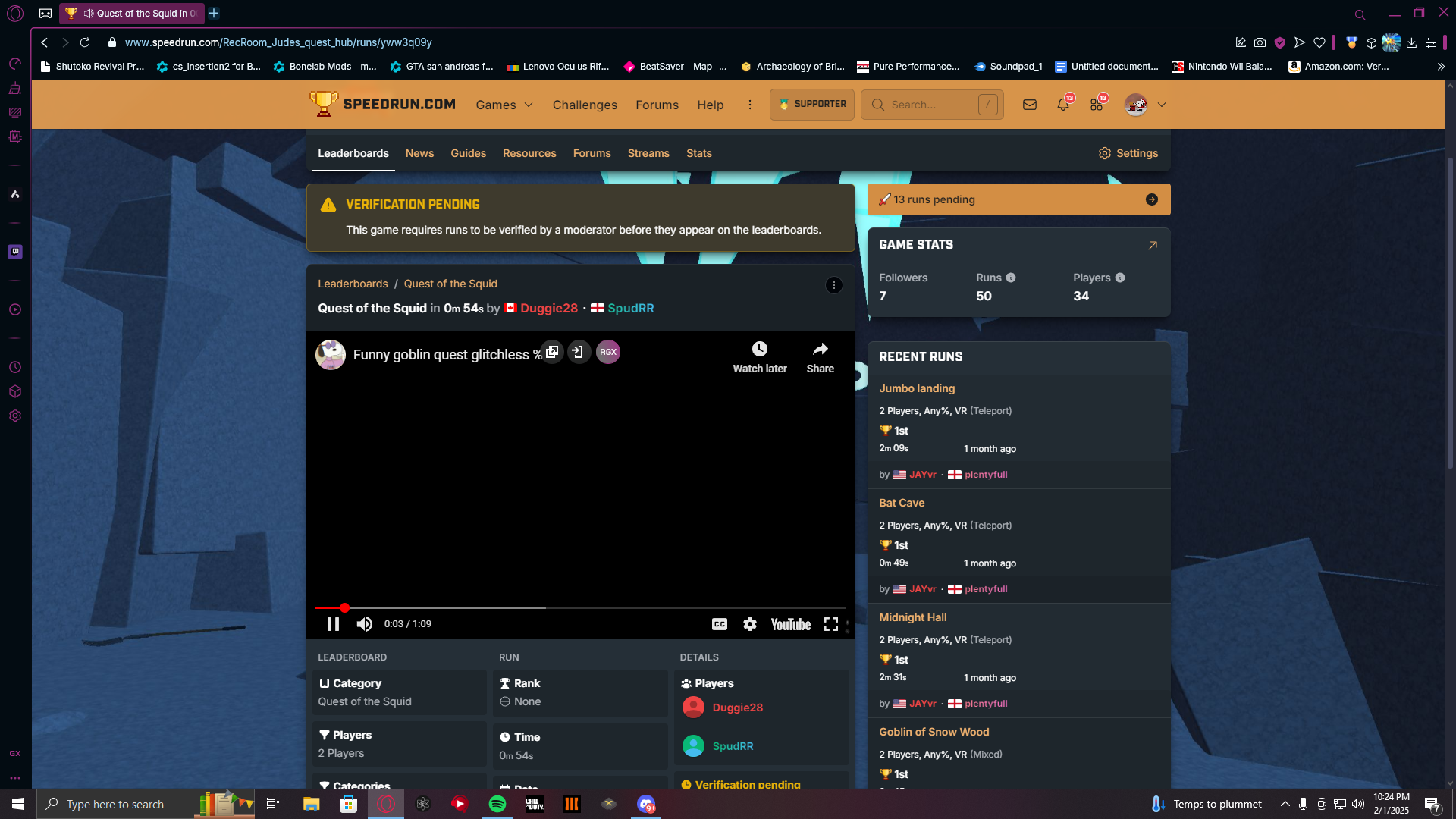Image resolution: width=1456 pixels, height=819 pixels.
Task: Click the video Share arrow icon
Action: coord(820,350)
